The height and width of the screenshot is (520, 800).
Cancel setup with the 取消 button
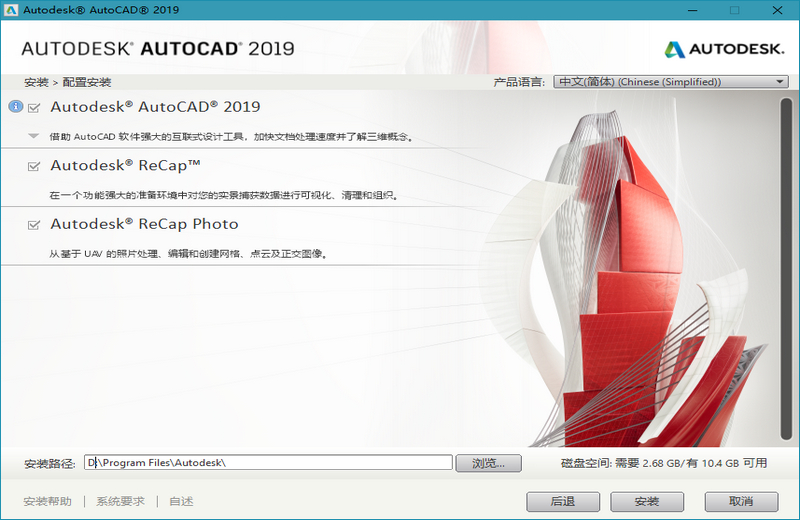(741, 501)
